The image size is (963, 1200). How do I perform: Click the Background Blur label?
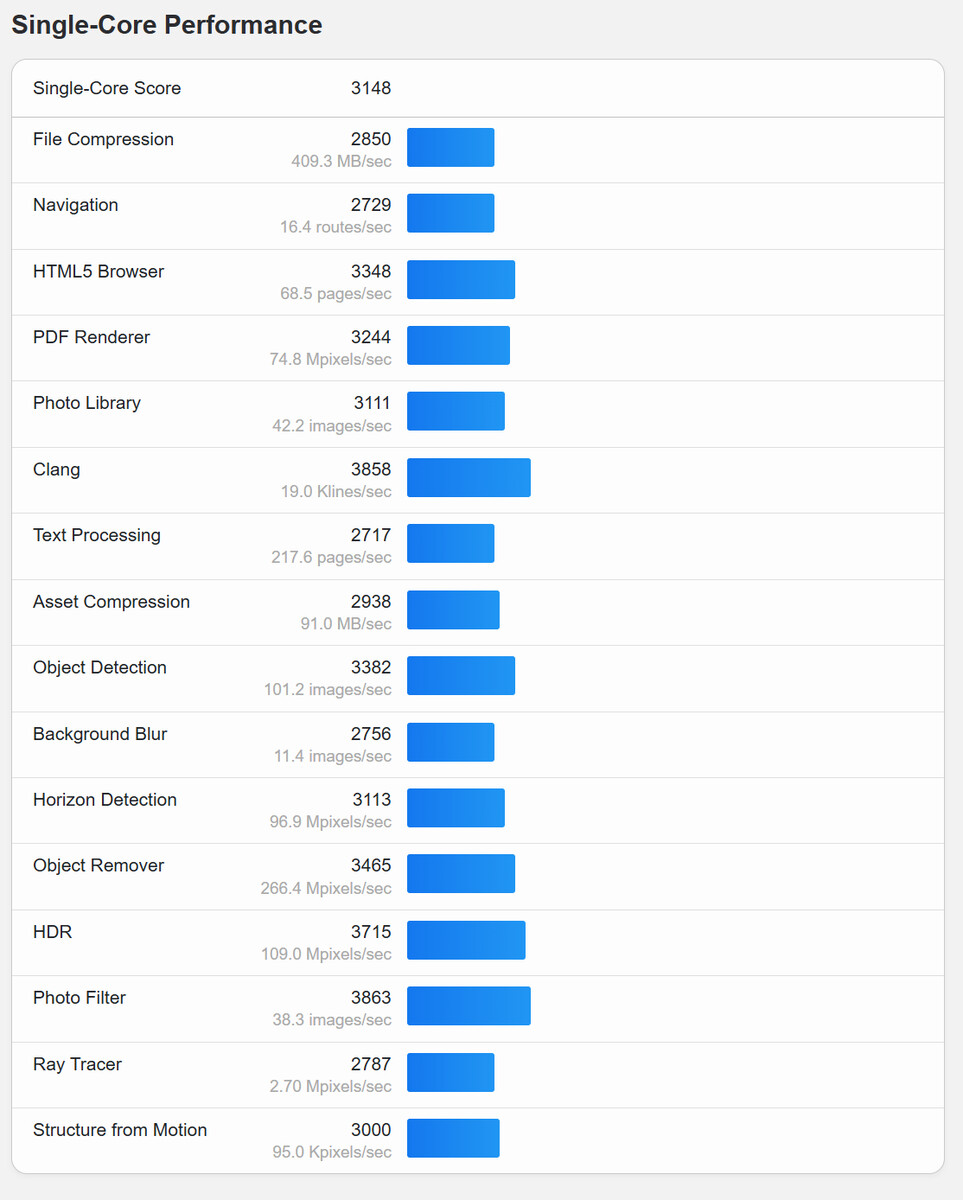[x=100, y=734]
